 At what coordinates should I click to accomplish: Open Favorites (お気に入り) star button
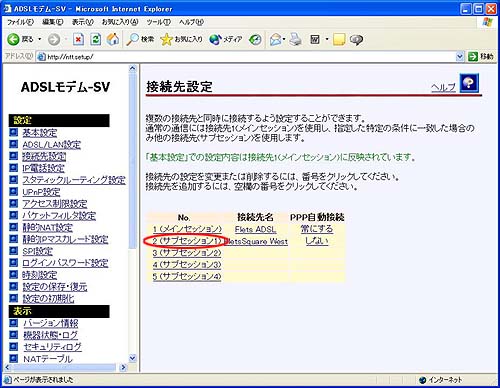point(181,39)
